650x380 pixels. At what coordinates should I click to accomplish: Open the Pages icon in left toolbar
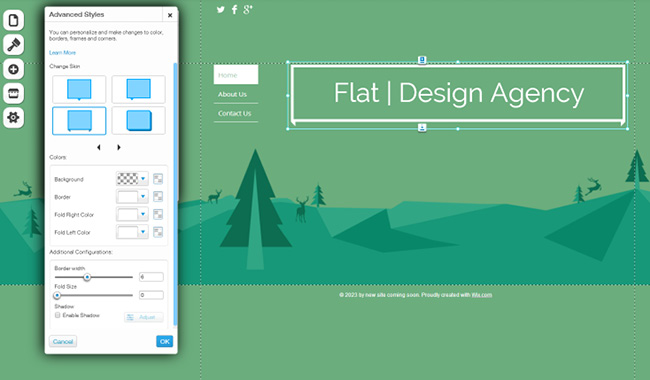click(x=13, y=20)
